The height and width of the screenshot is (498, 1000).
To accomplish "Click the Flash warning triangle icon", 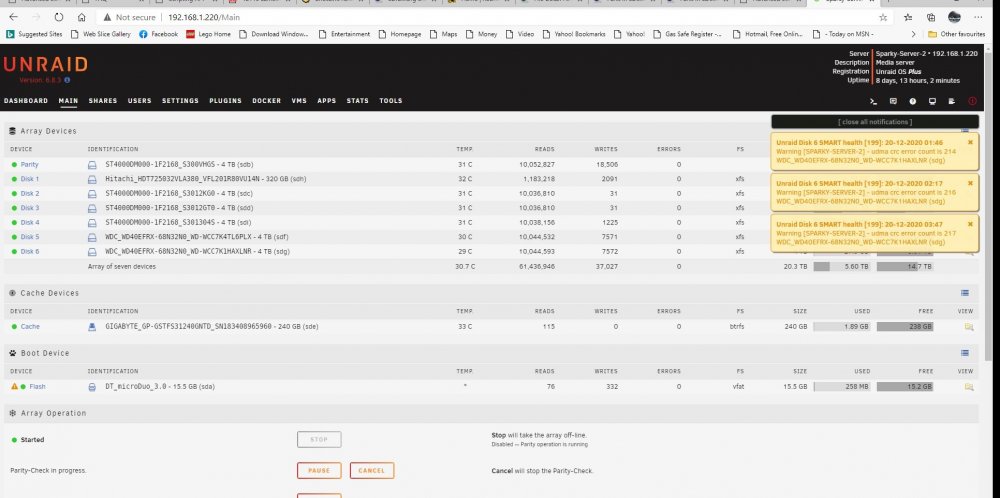I will (14, 386).
